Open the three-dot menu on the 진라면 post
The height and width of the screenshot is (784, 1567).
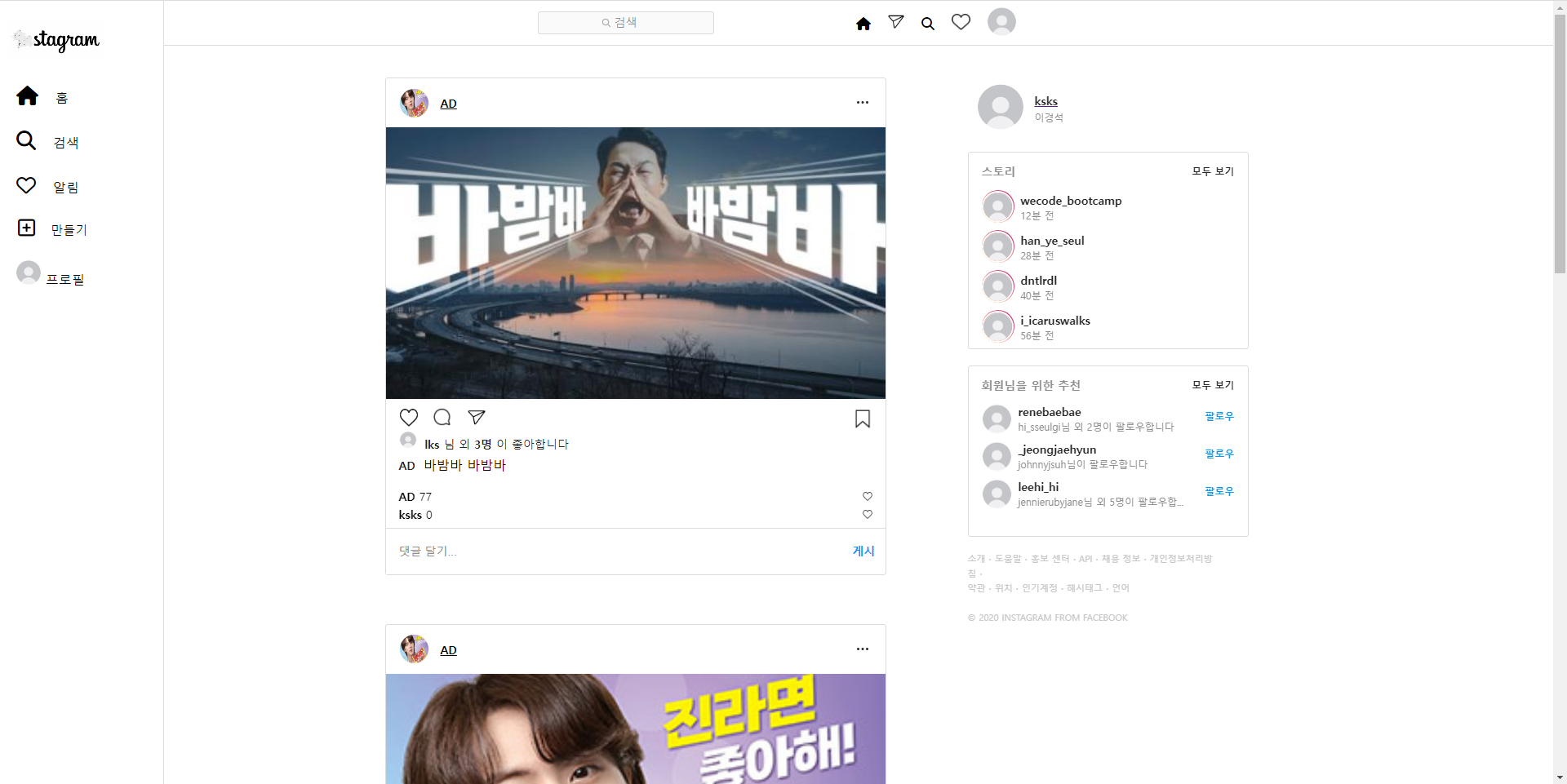click(x=862, y=649)
